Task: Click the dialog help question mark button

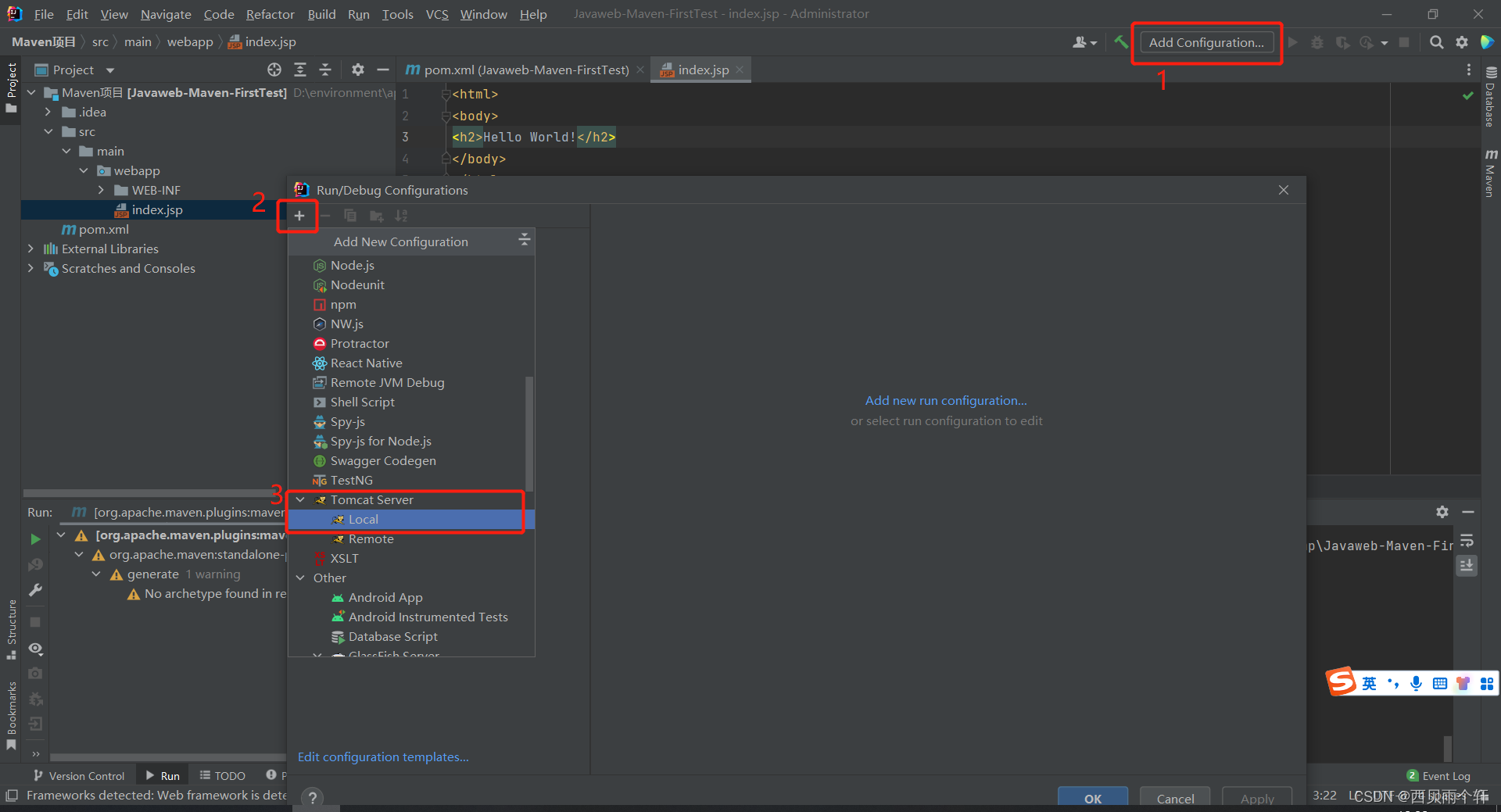Action: coord(312,797)
